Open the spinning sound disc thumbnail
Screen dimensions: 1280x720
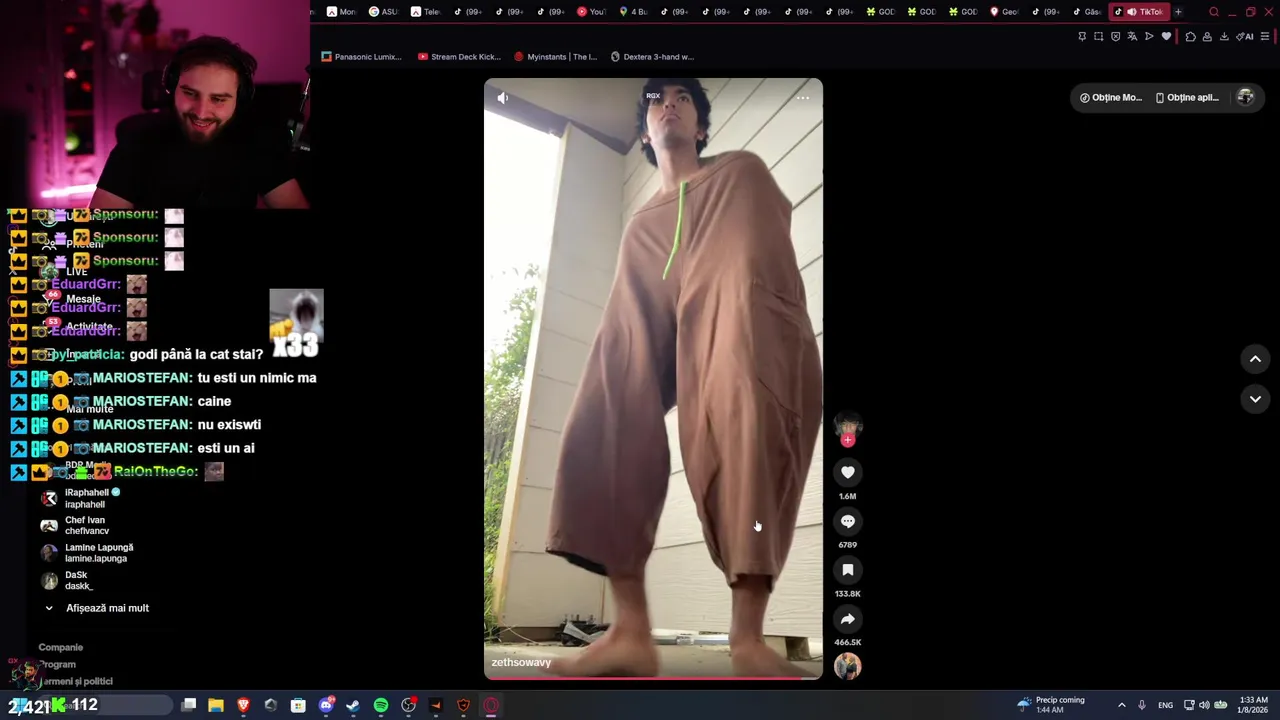point(847,666)
